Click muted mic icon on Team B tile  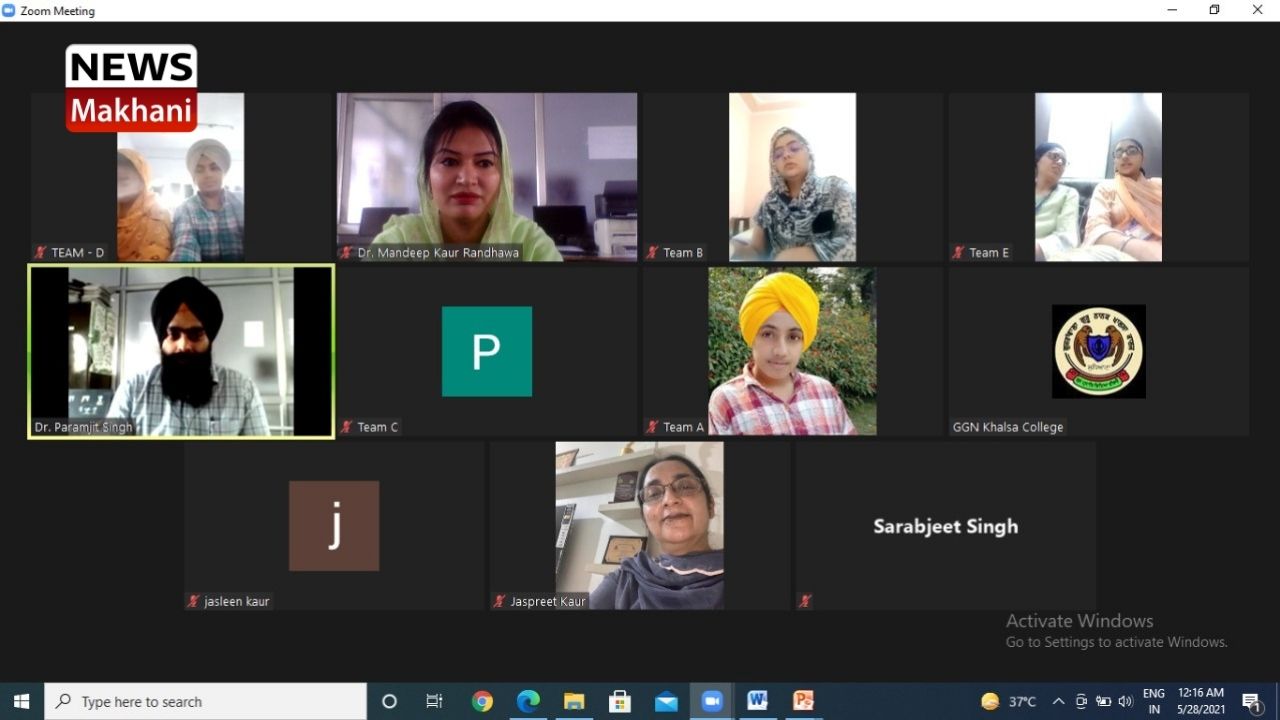pos(653,253)
